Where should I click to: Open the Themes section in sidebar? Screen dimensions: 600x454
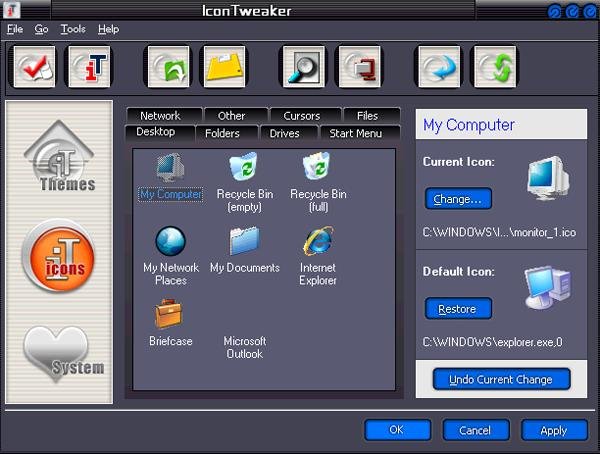click(60, 156)
